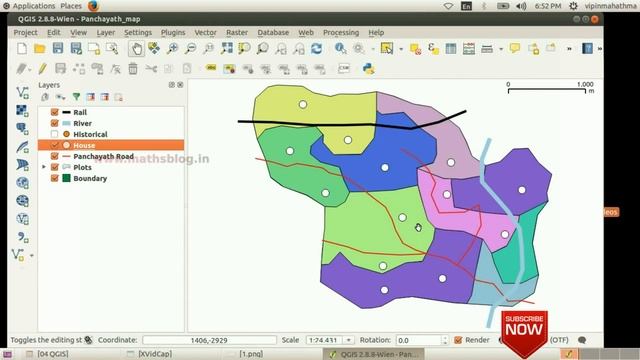Click the Zoom Full extent icon
The width and height of the screenshot is (640, 360).
pyautogui.click(x=227, y=49)
